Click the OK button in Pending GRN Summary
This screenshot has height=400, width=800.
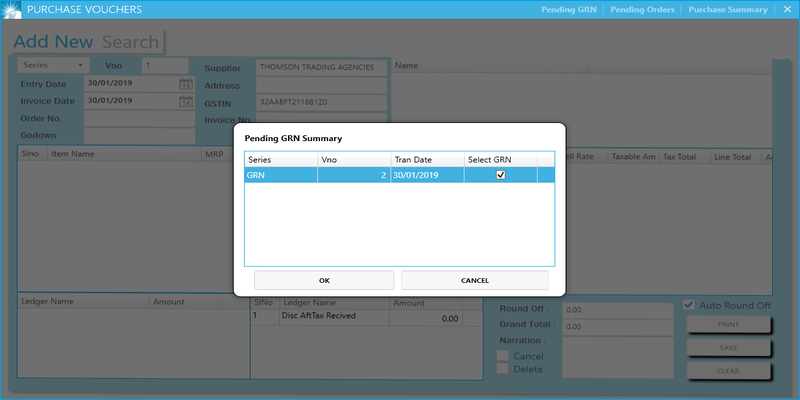(324, 280)
